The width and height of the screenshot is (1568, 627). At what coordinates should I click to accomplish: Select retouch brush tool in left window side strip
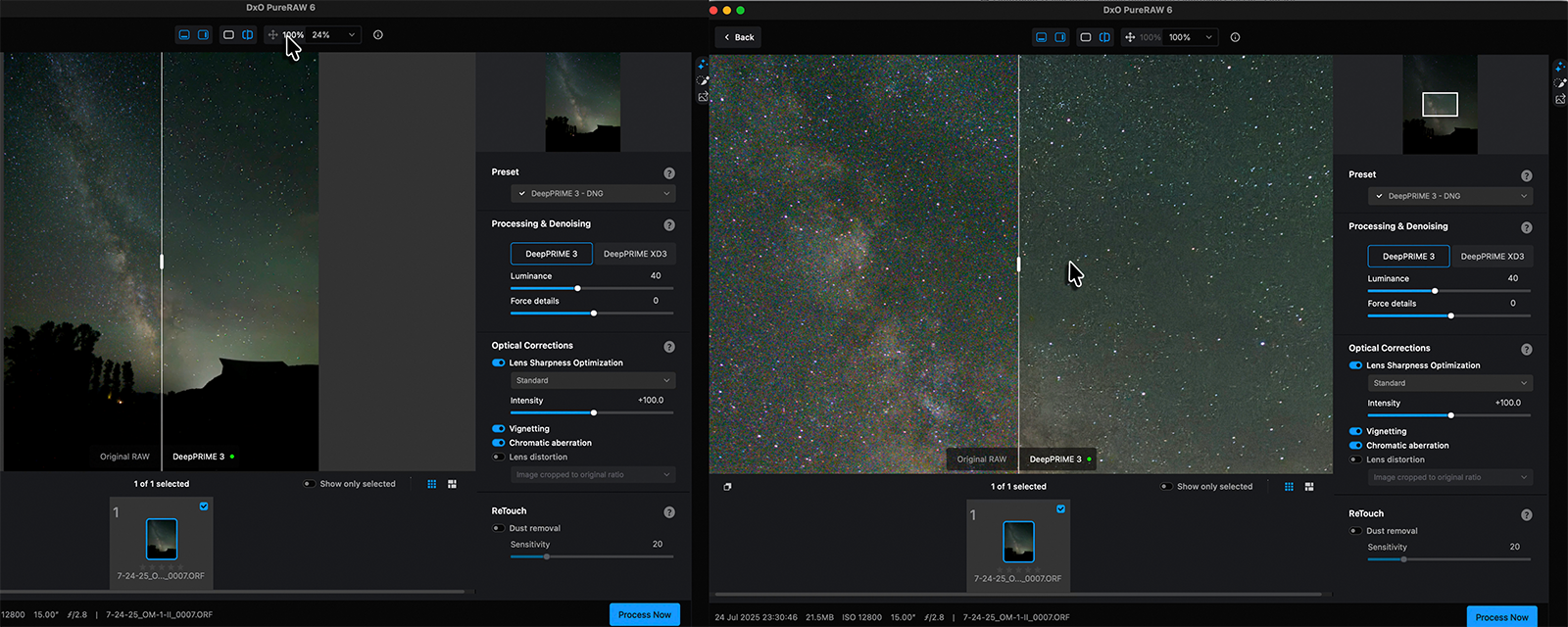point(702,80)
